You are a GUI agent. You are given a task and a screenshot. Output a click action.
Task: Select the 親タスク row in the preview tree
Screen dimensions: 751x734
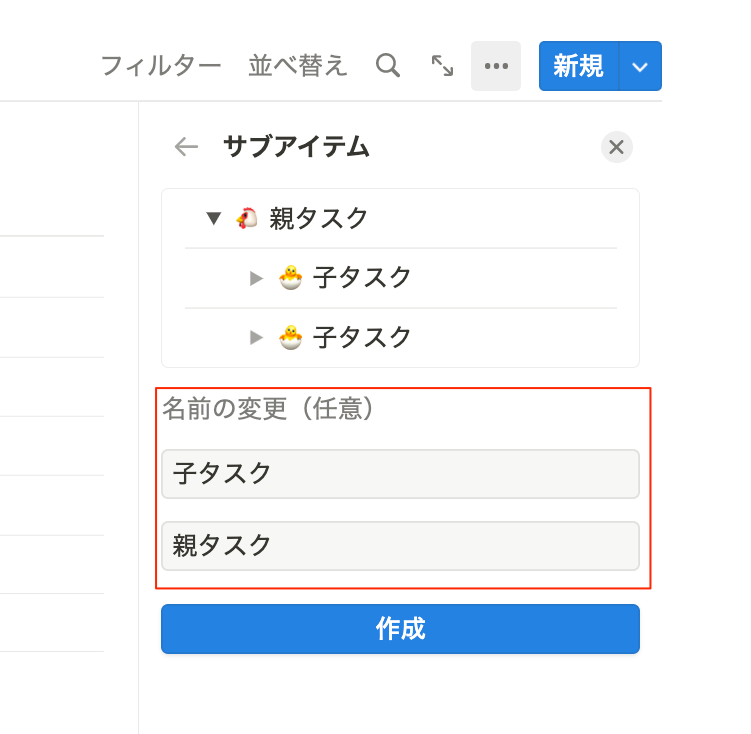[400, 218]
